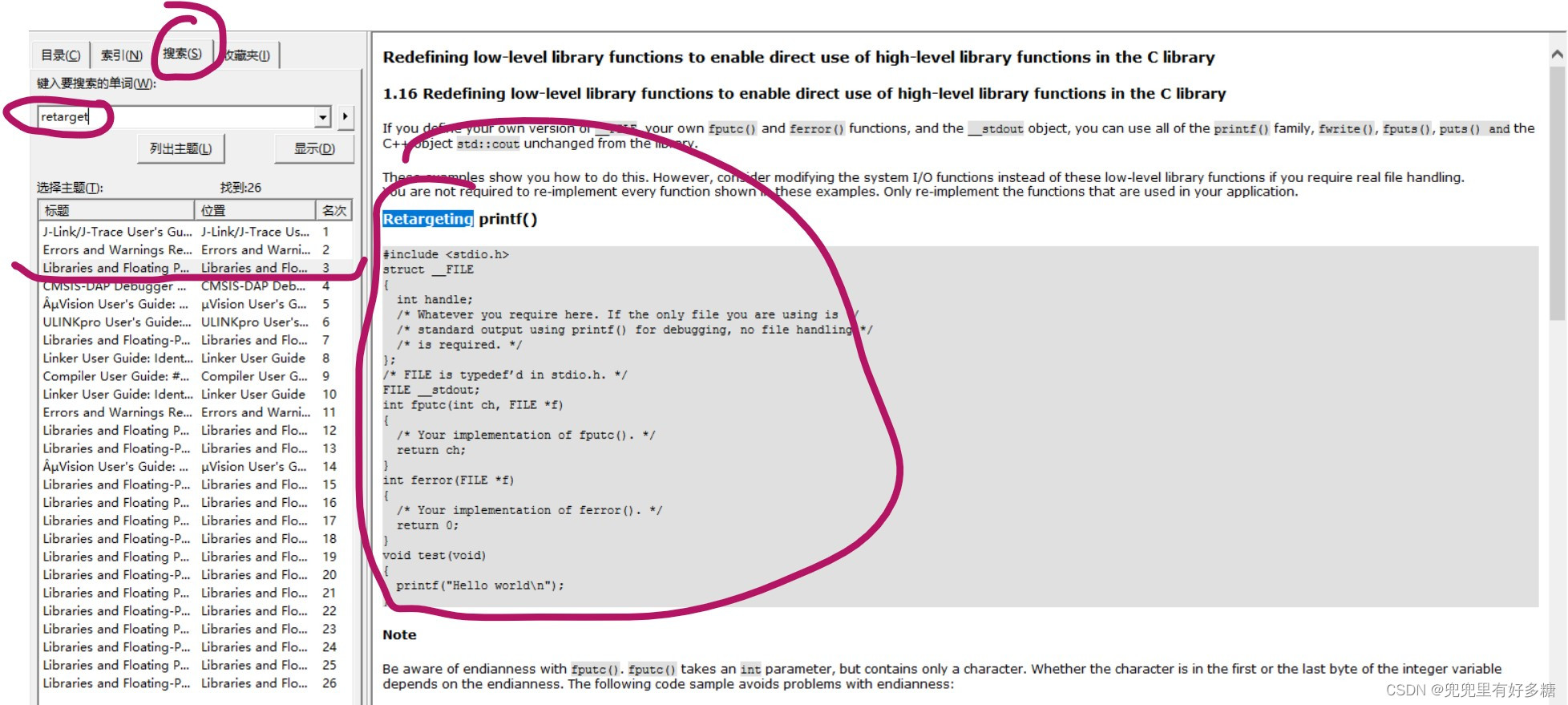Select result row 10 Linker User Guide
The image size is (1568, 705).
[195, 394]
